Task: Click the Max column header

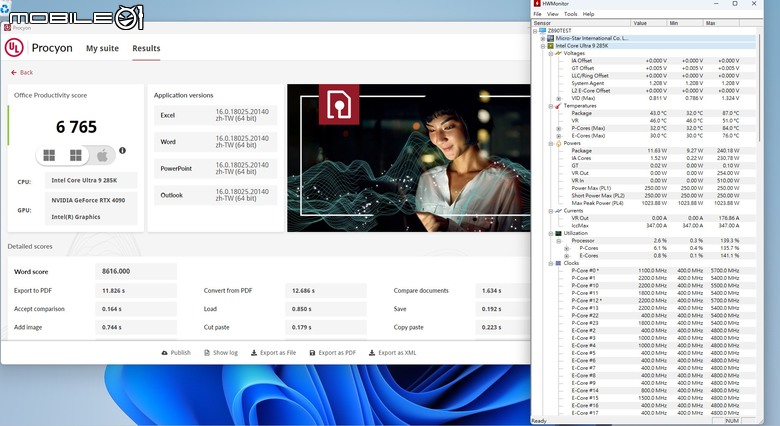Action: [721, 23]
